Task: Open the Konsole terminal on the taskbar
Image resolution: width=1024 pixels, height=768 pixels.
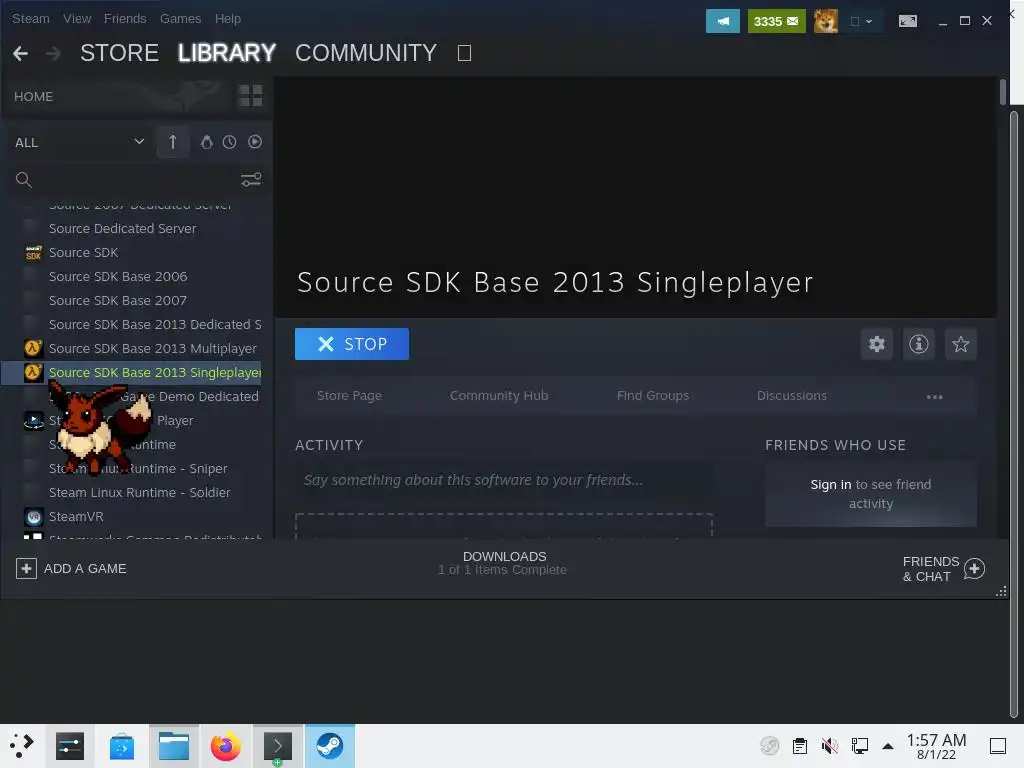Action: [x=278, y=746]
